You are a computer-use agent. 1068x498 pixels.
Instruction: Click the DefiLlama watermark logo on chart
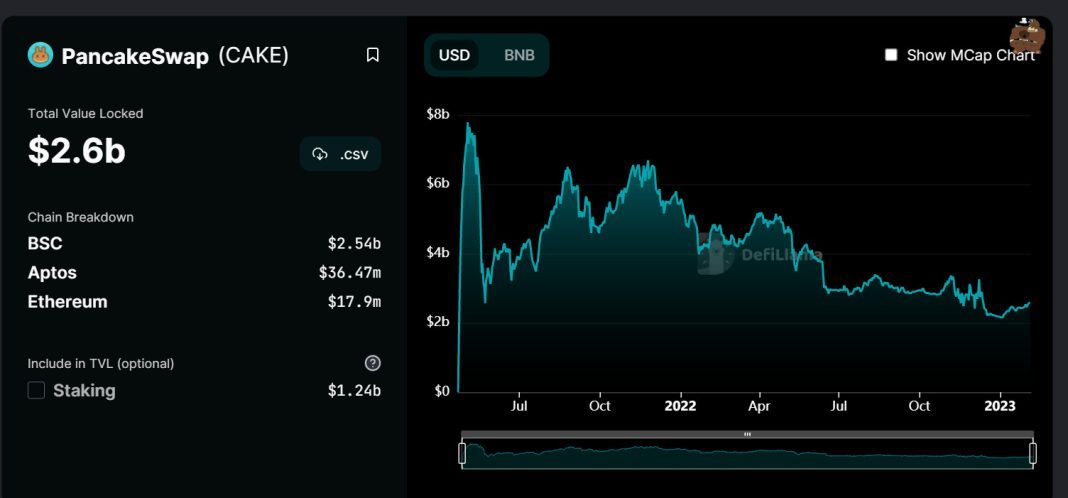tap(713, 256)
